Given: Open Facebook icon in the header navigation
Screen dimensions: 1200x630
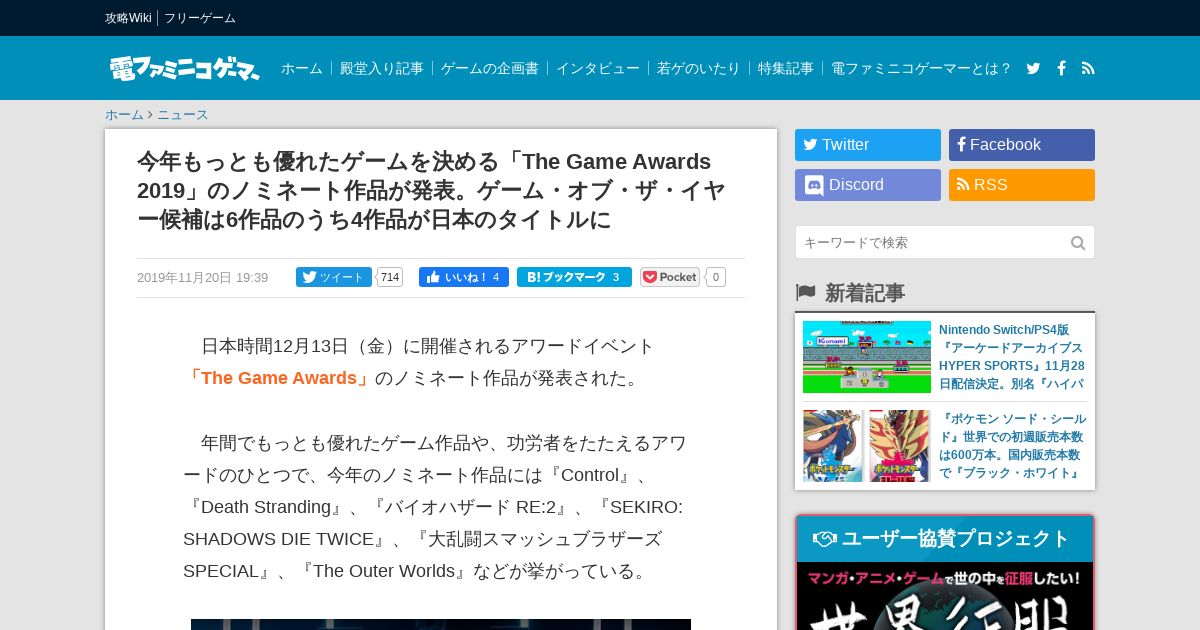Looking at the screenshot, I should click(x=1061, y=68).
